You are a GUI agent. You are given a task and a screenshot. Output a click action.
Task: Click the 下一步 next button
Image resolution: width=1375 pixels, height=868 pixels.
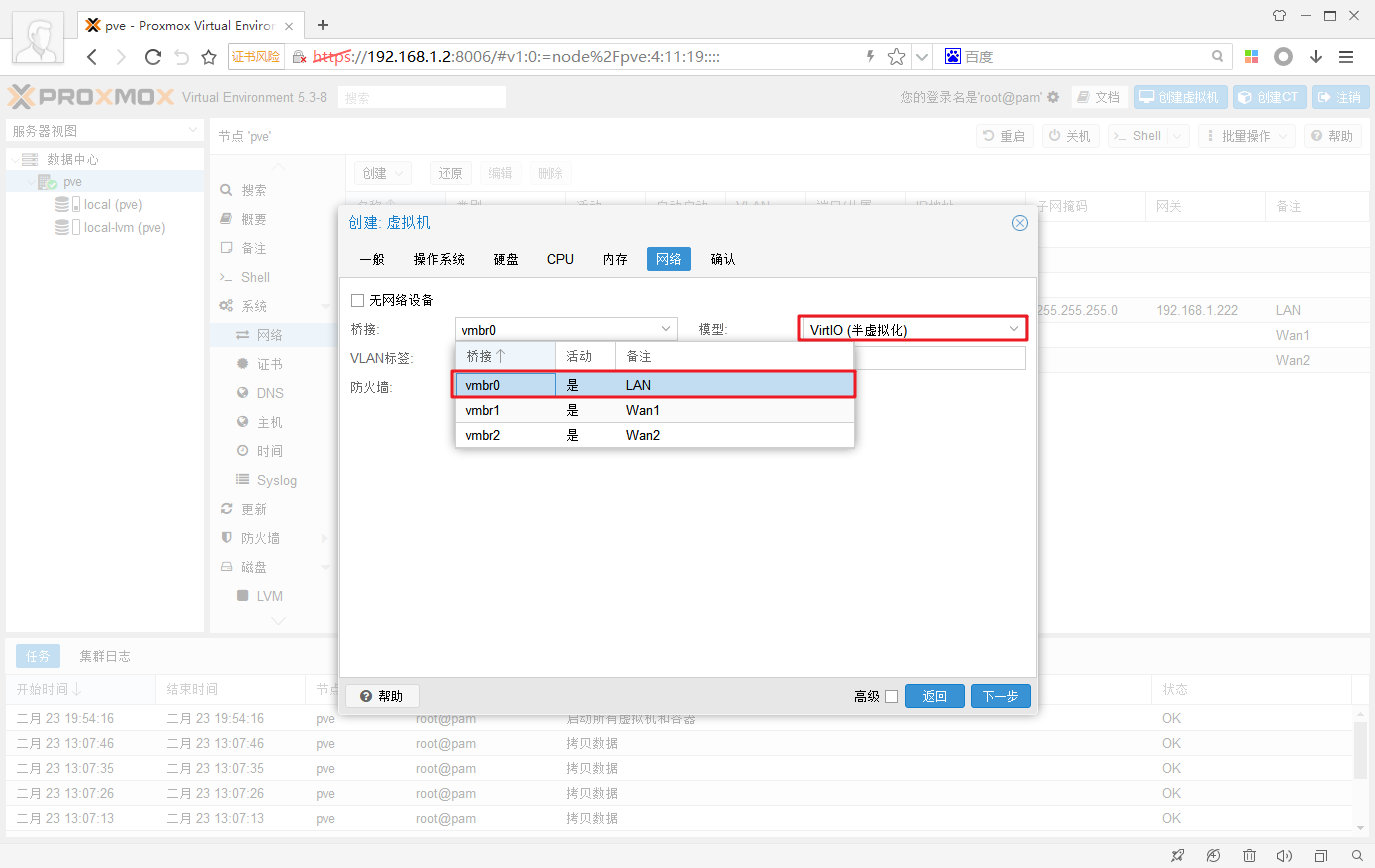[1000, 696]
